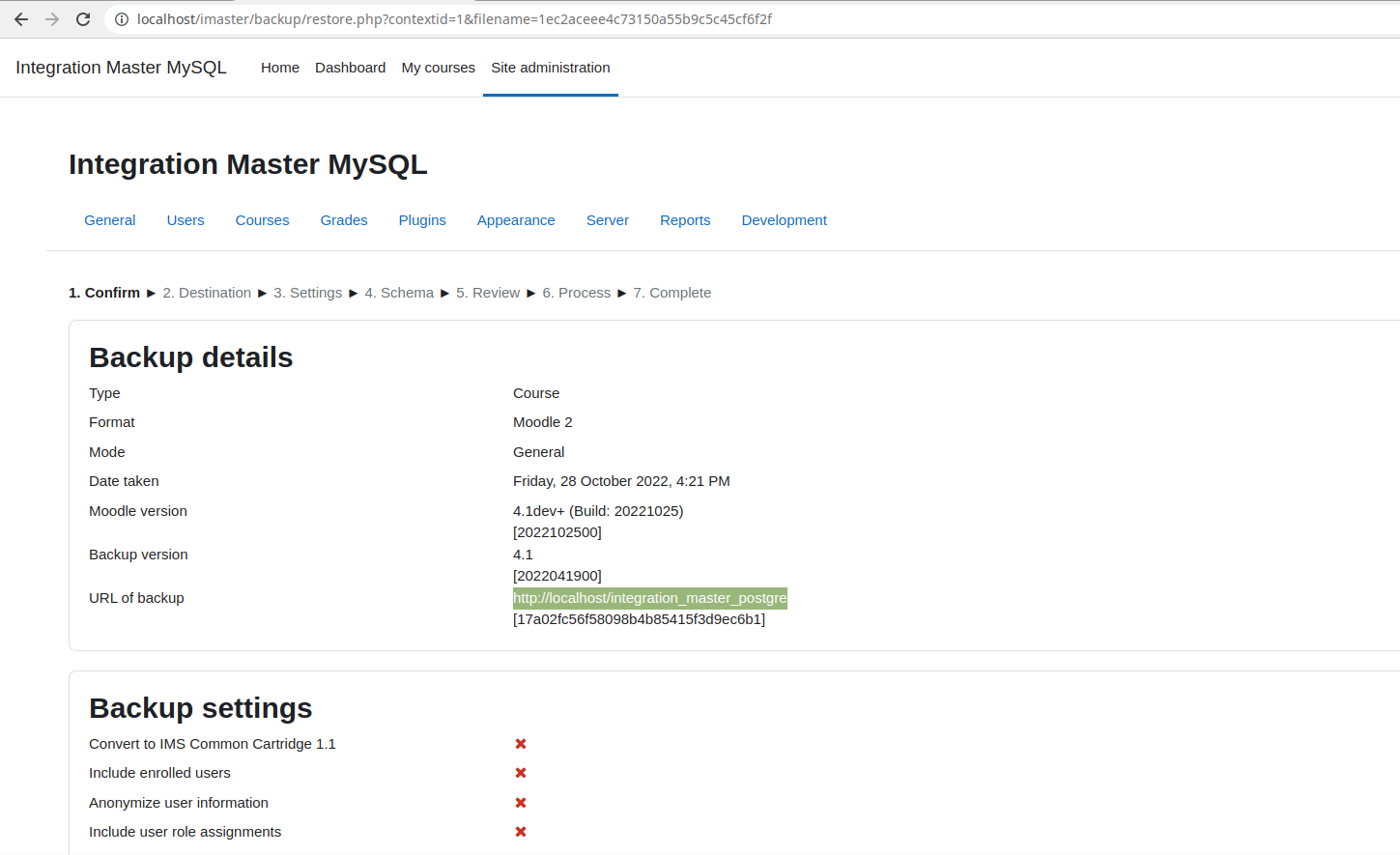Image resolution: width=1400 pixels, height=855 pixels.
Task: Go to Home in top navigation
Action: pos(280,68)
